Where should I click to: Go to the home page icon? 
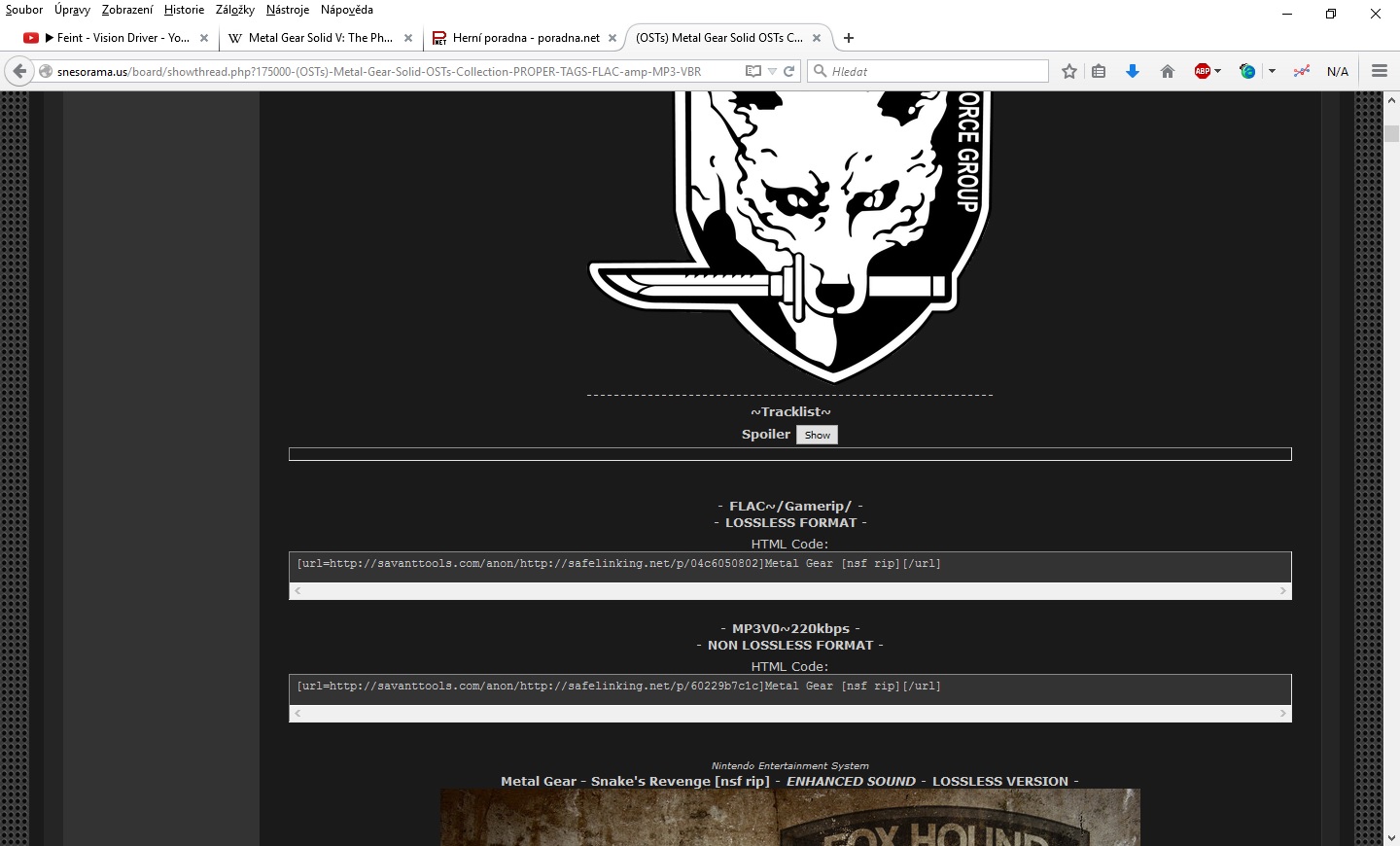tap(1168, 71)
